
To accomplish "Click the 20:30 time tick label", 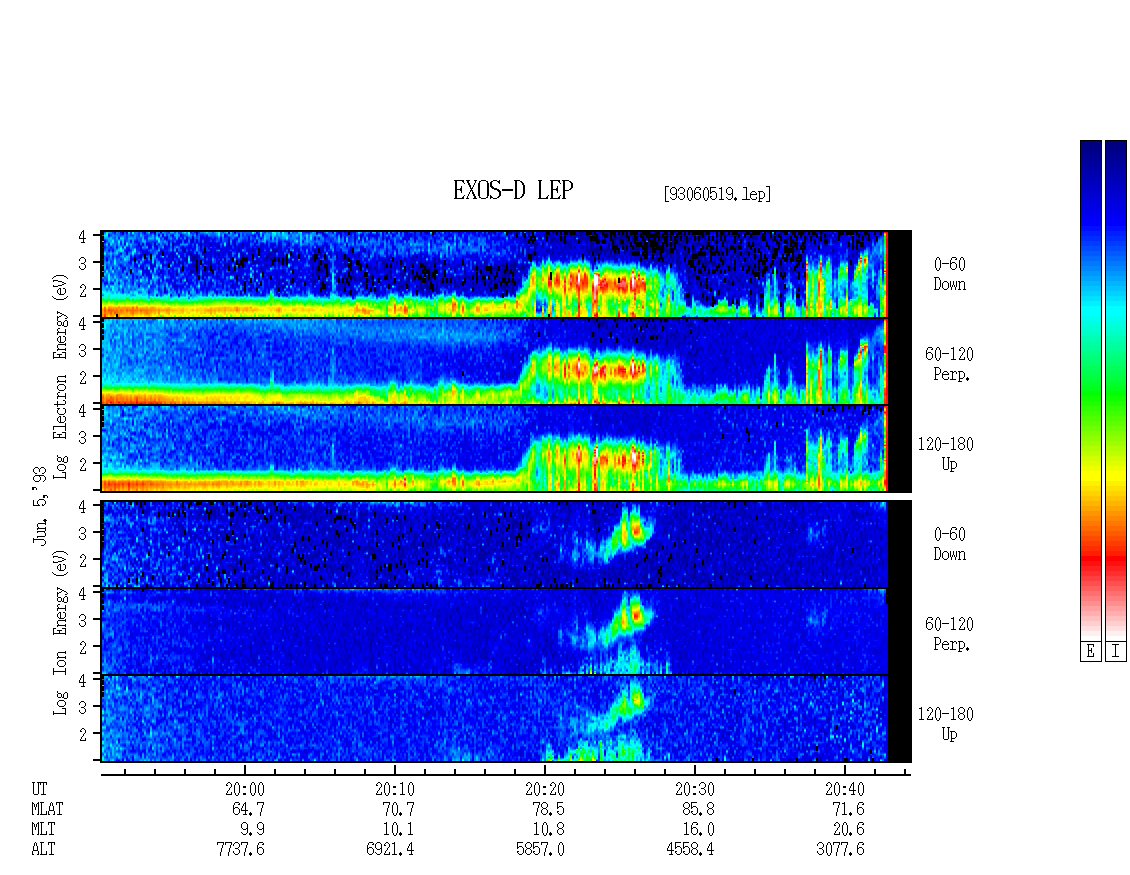I will (x=695, y=789).
